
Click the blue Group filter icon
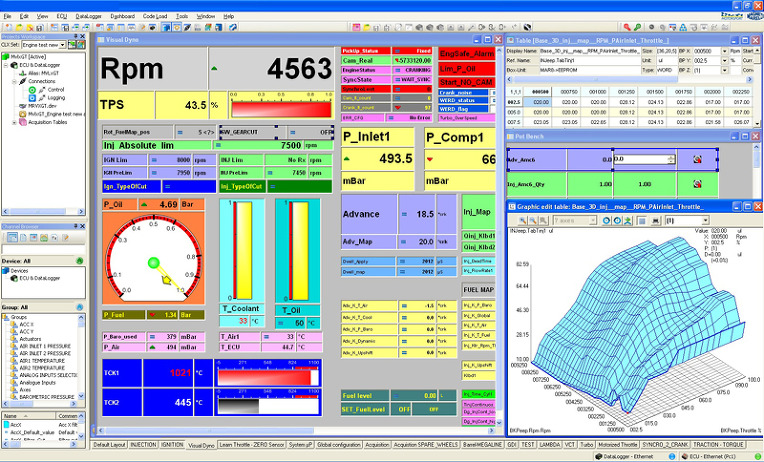(x=79, y=308)
